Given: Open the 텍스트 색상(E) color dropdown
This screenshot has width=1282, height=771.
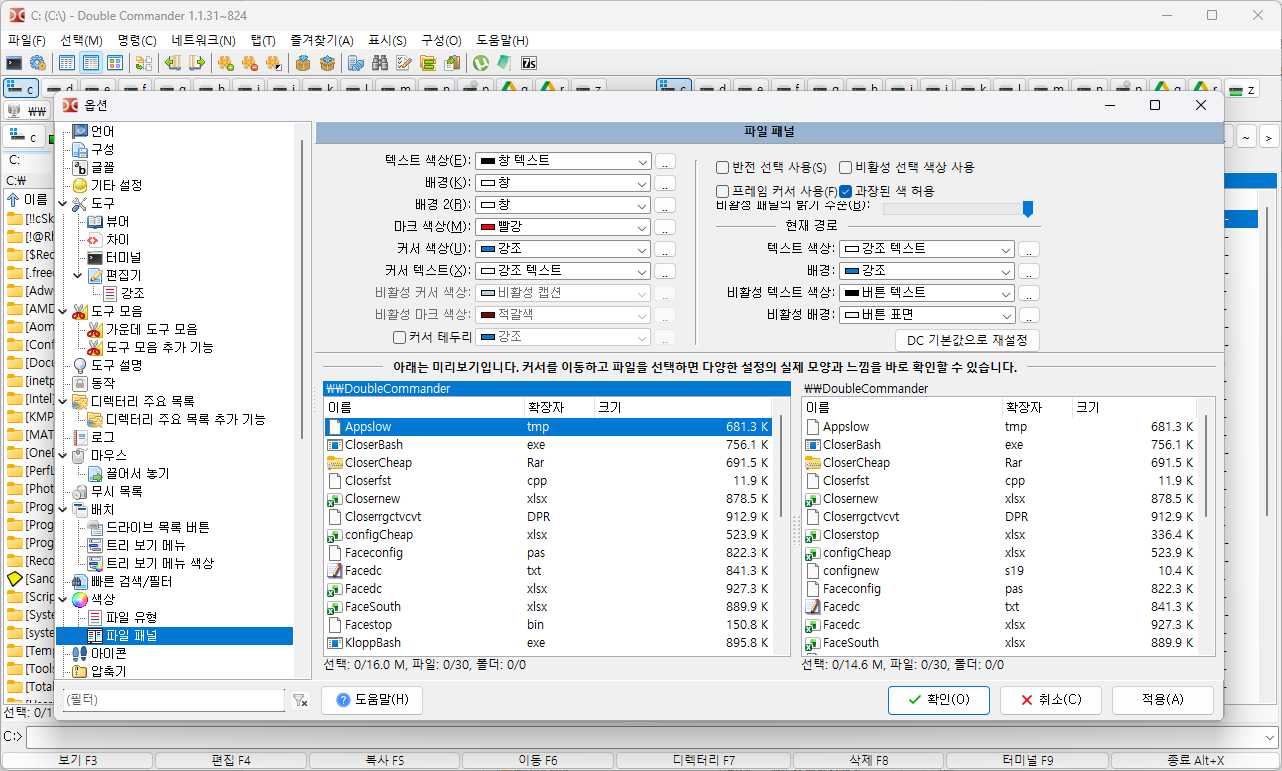Looking at the screenshot, I should pos(564,161).
